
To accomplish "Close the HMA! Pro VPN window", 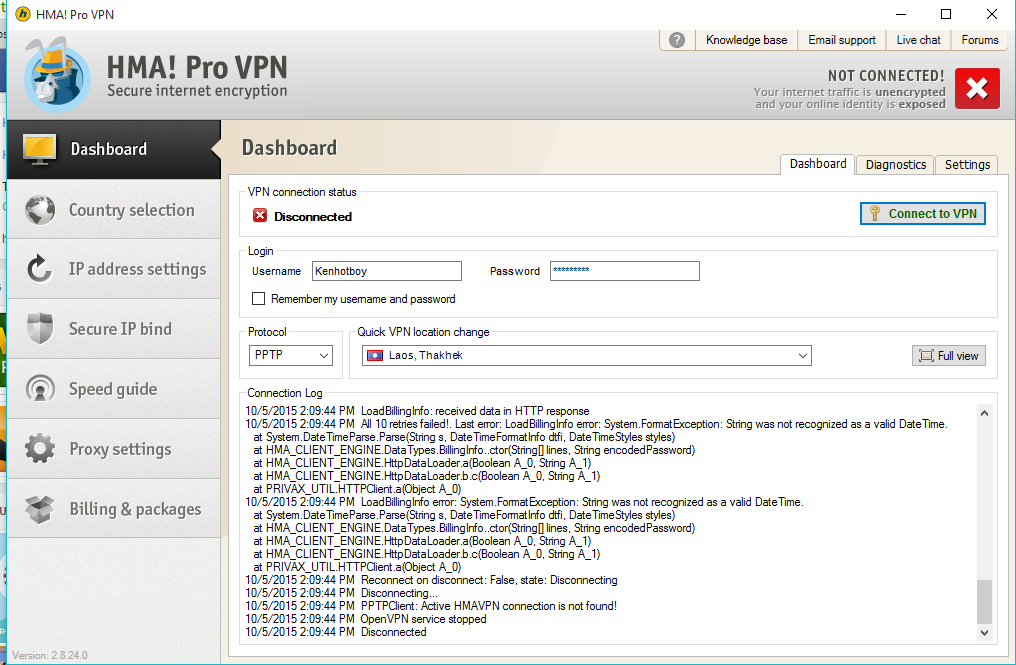I will 991,14.
